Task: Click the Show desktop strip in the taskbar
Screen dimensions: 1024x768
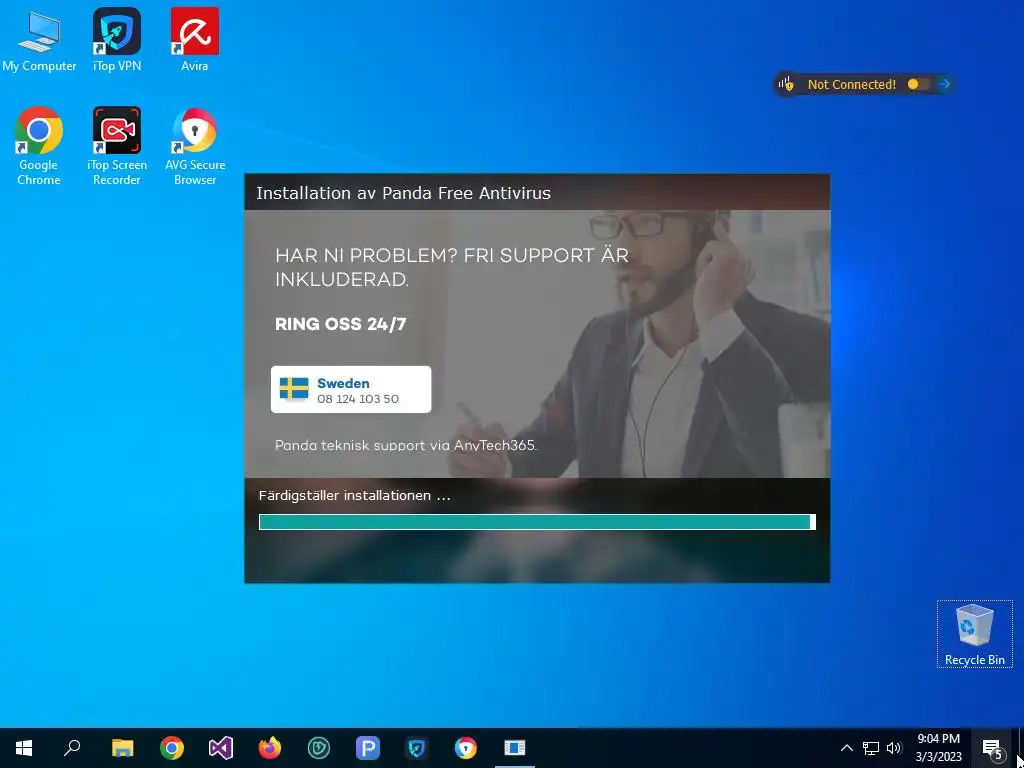Action: point(1020,748)
